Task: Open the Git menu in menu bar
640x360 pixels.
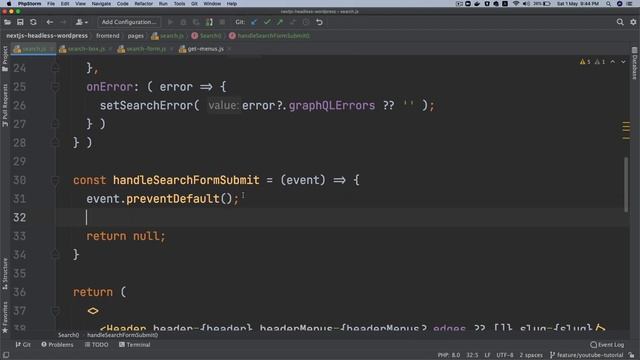Action: 194,4
